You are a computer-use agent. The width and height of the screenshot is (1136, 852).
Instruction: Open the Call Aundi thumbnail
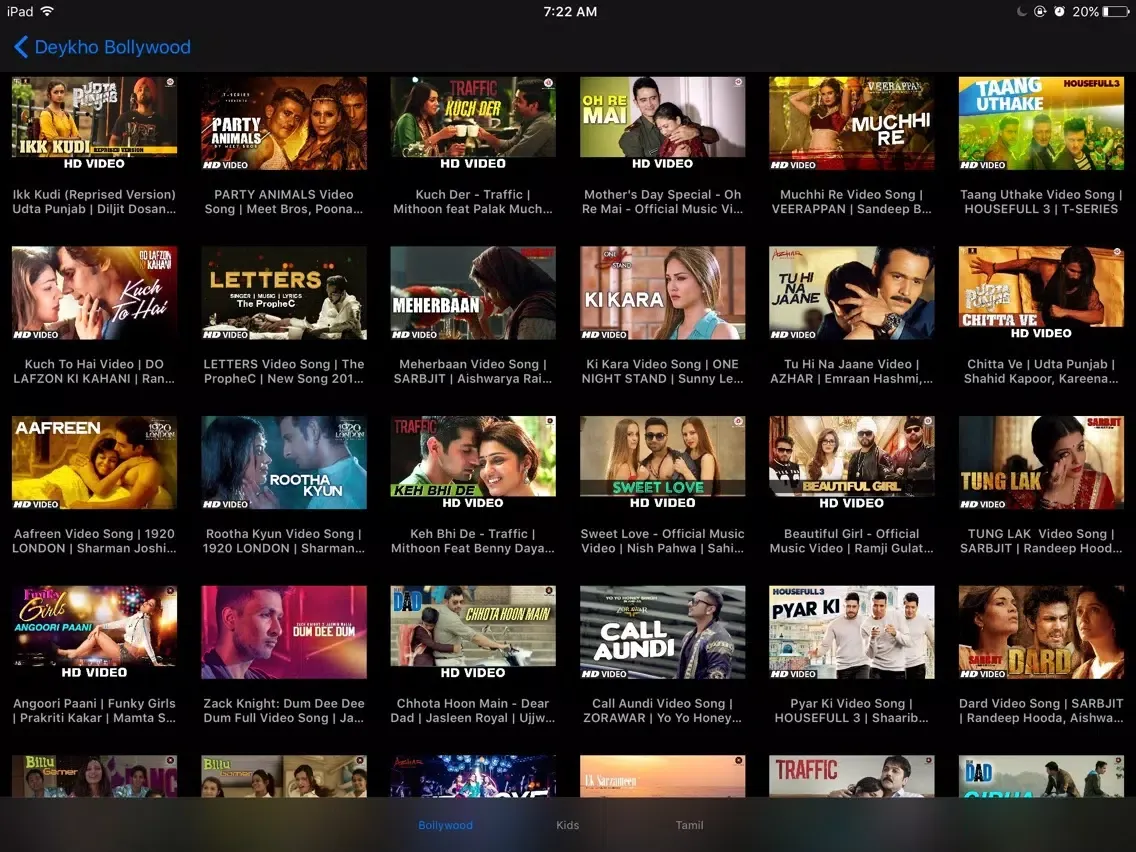(x=662, y=632)
